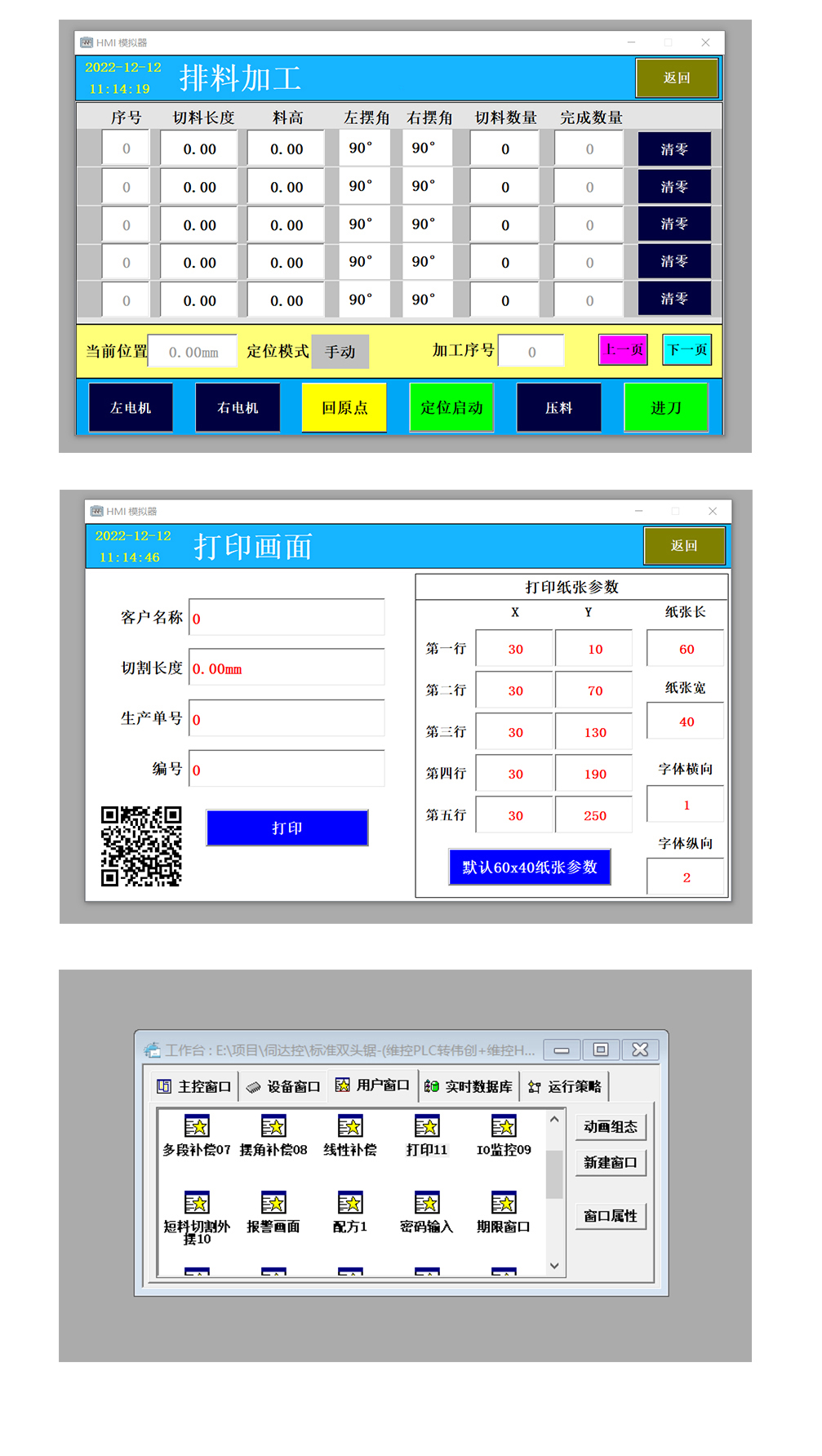Click 默认60x40纸张参数 button
822x1456 pixels.
(x=530, y=867)
